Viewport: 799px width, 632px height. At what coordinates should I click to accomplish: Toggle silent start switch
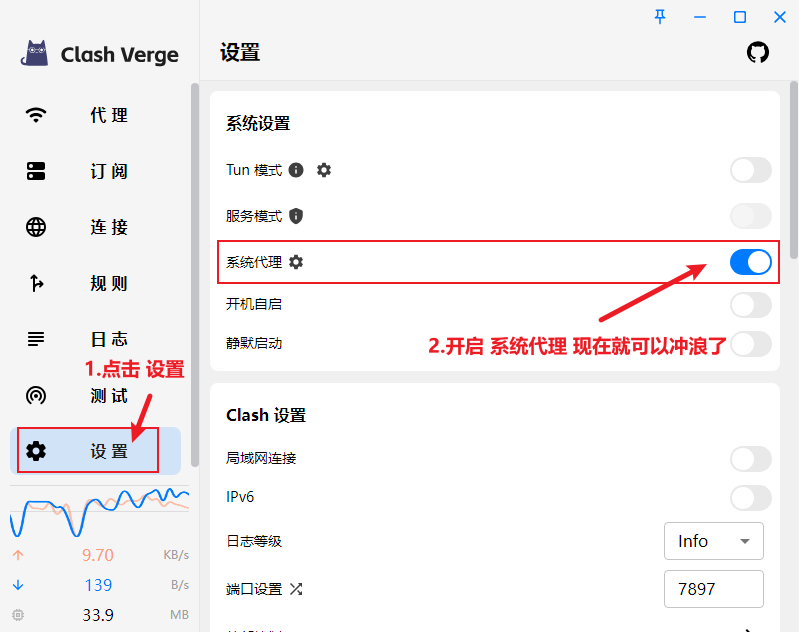pyautogui.click(x=750, y=344)
